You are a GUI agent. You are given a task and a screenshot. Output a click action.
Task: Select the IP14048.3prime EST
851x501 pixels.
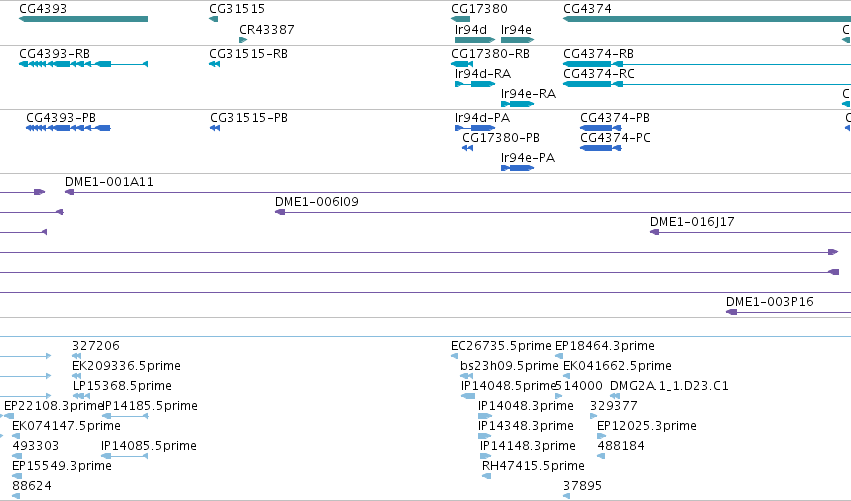click(484, 416)
